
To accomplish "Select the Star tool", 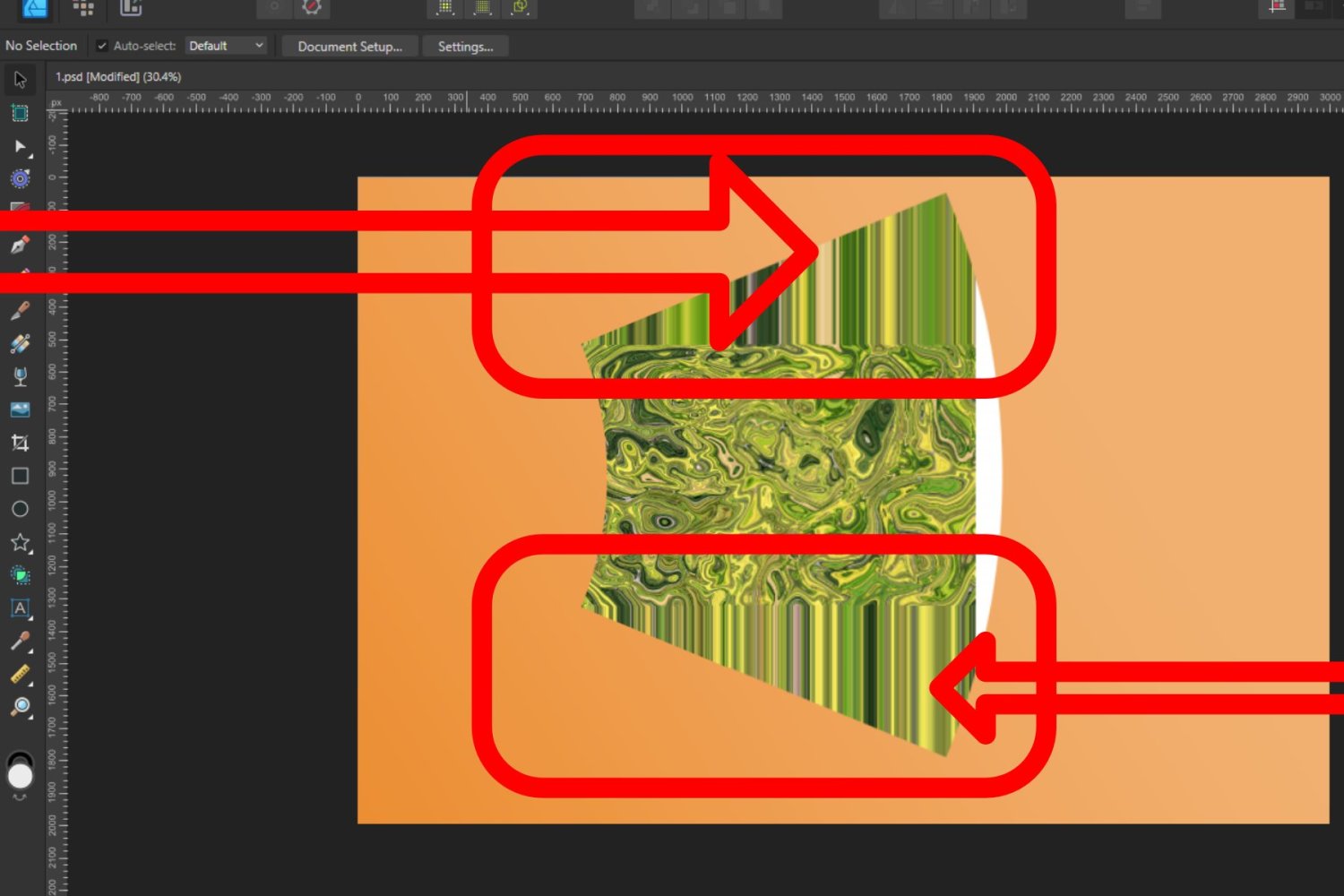I will (20, 542).
